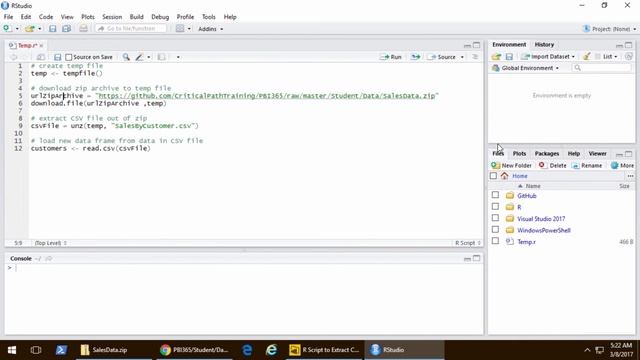Open the Code menu
Screen dimensions: 640x360
point(46,17)
